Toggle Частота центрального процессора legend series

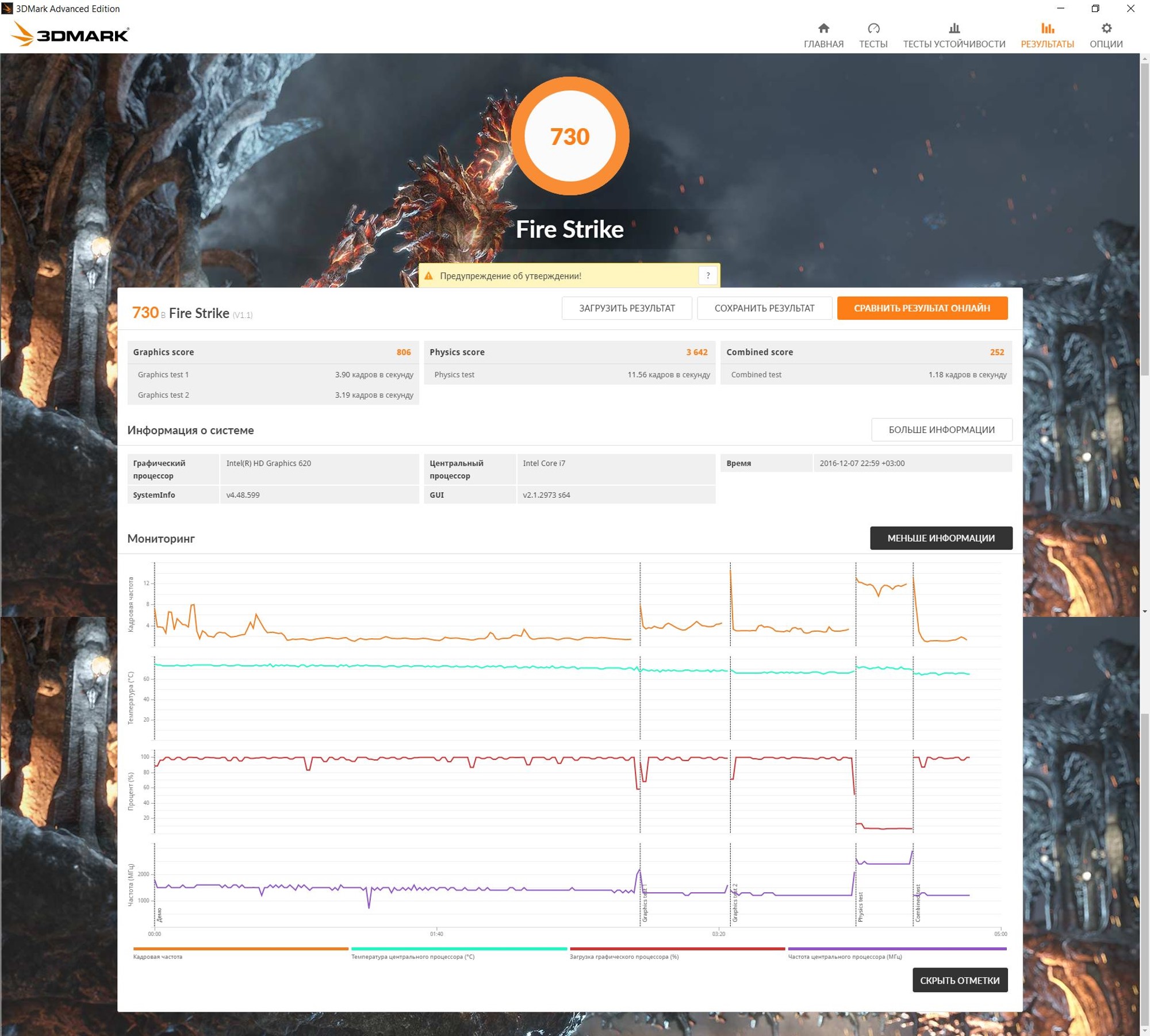click(x=897, y=953)
